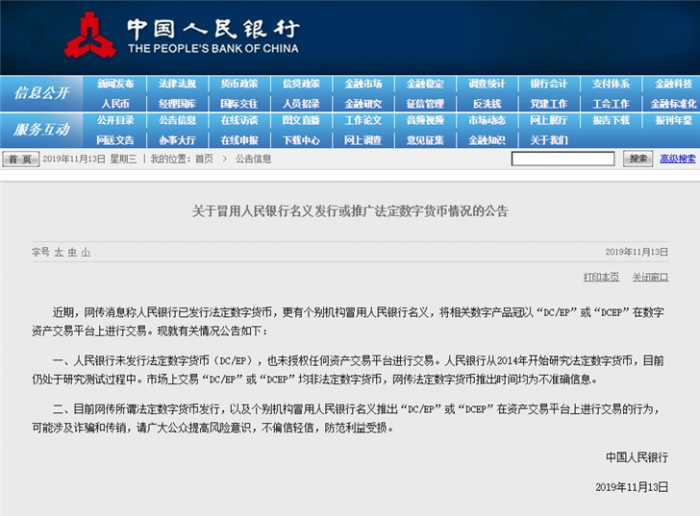Focus the site search input field
The height and width of the screenshot is (516, 700).
click(563, 159)
